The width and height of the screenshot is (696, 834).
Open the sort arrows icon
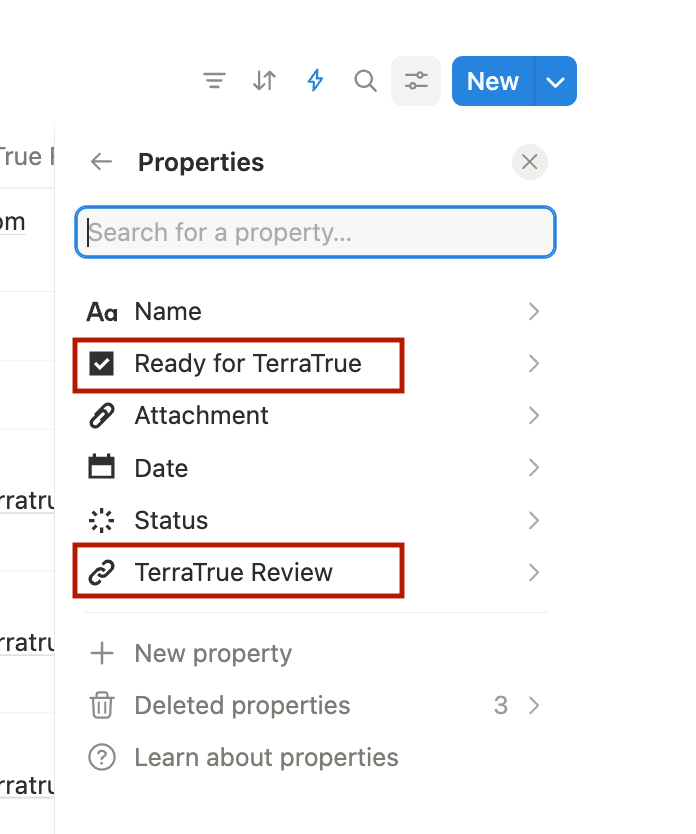pyautogui.click(x=264, y=81)
